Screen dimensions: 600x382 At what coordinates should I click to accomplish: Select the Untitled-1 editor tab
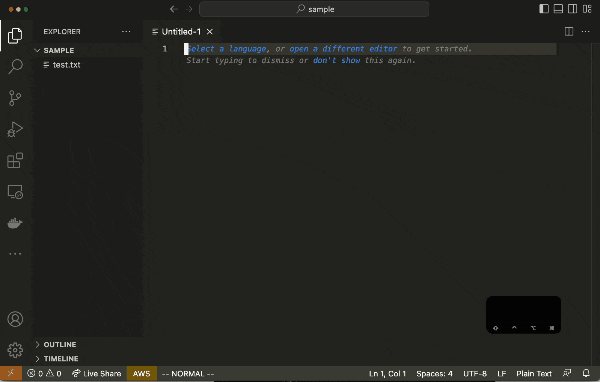pyautogui.click(x=181, y=32)
